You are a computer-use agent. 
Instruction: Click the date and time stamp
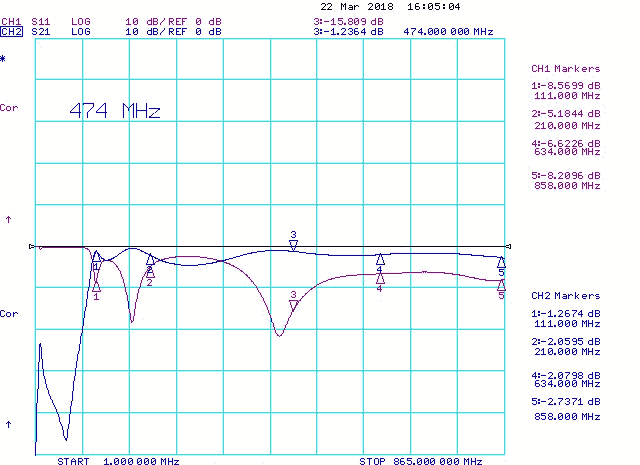pyautogui.click(x=390, y=7)
